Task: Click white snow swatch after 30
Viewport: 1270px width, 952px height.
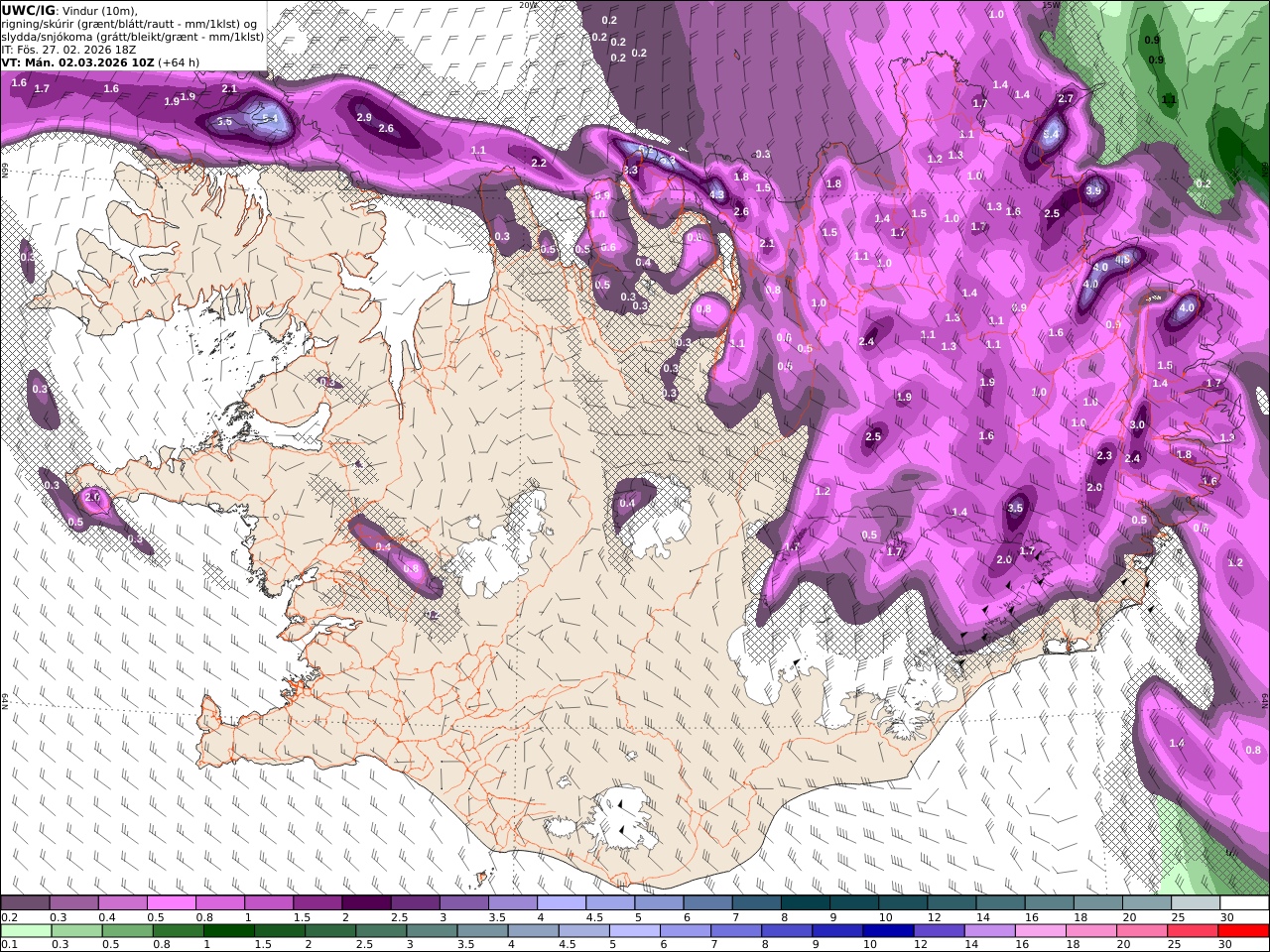Action: [x=1242, y=903]
